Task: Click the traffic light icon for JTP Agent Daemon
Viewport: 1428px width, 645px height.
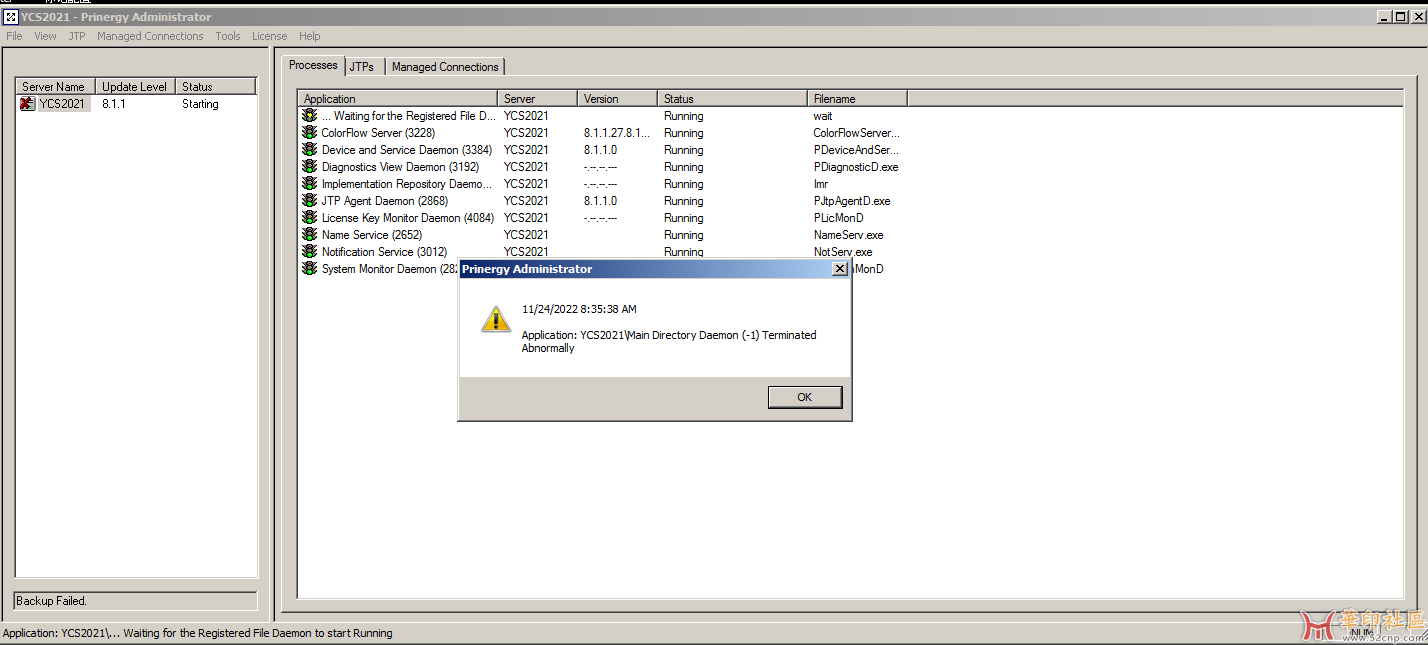Action: coord(310,201)
